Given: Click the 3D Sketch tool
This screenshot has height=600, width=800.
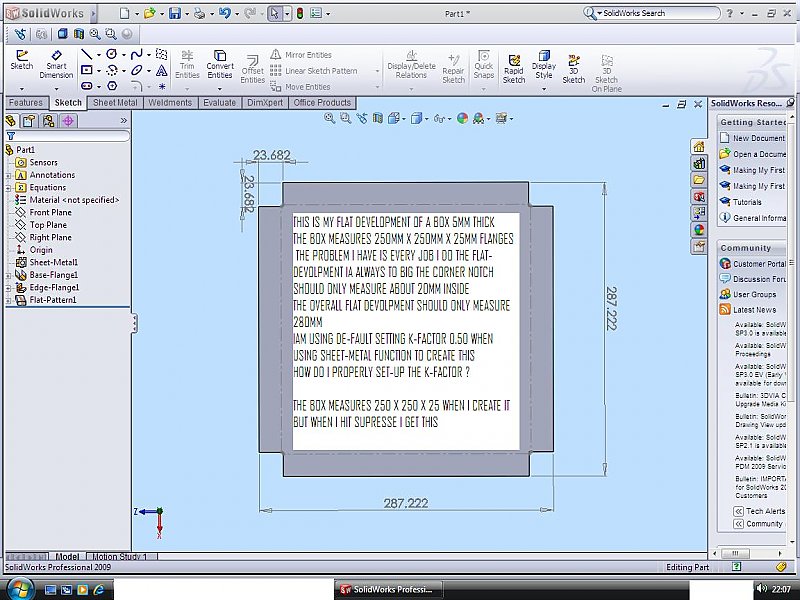Looking at the screenshot, I should tap(573, 68).
